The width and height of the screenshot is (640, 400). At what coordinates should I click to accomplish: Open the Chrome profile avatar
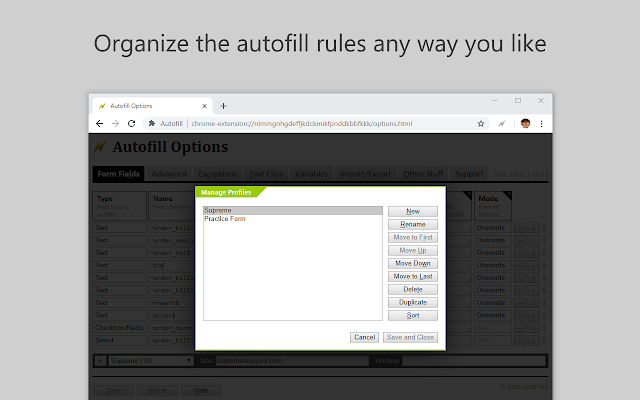(x=525, y=124)
